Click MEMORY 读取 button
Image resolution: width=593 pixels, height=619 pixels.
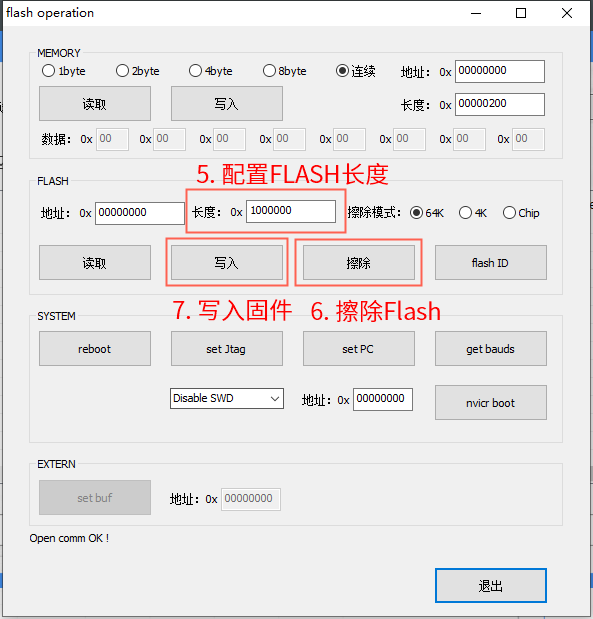(95, 104)
